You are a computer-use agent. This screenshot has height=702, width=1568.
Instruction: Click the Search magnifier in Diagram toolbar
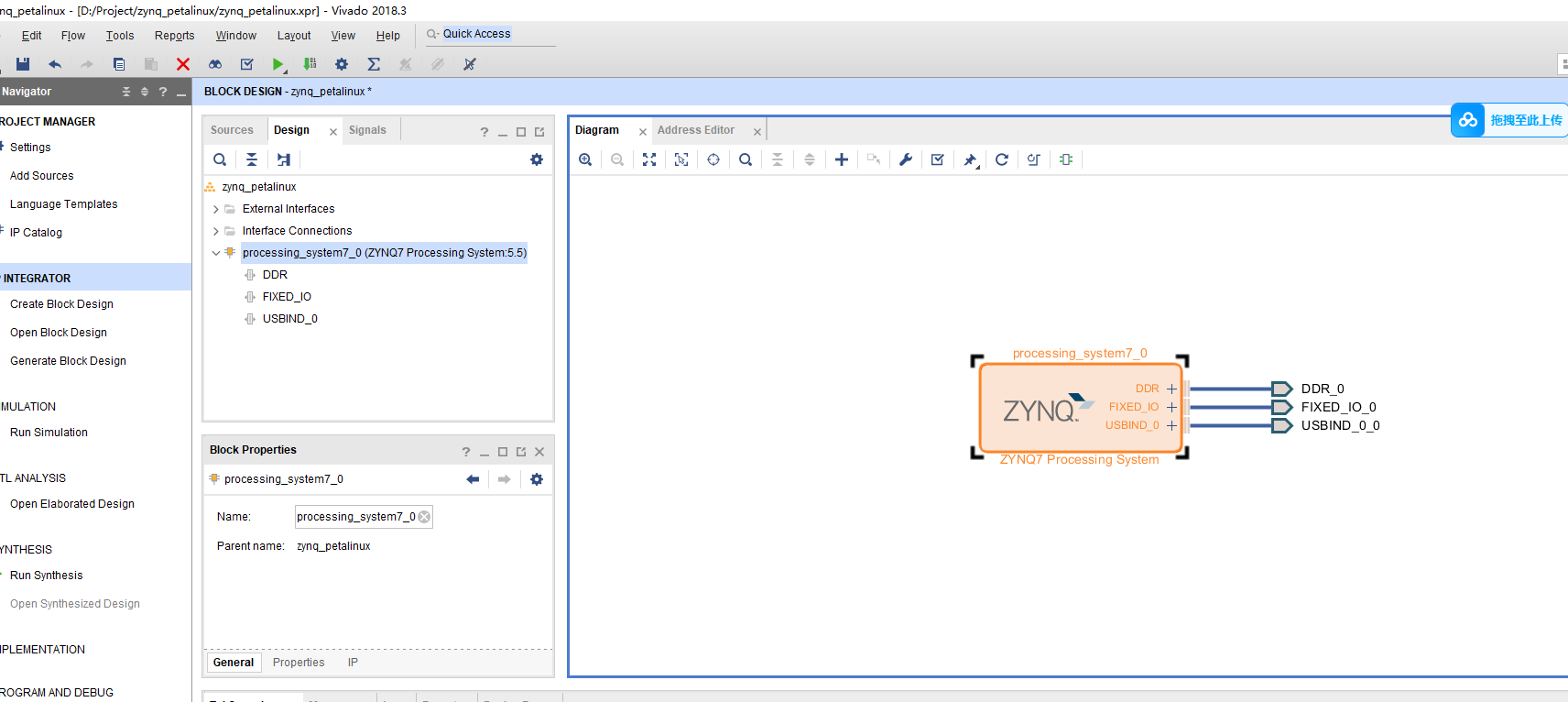[746, 159]
